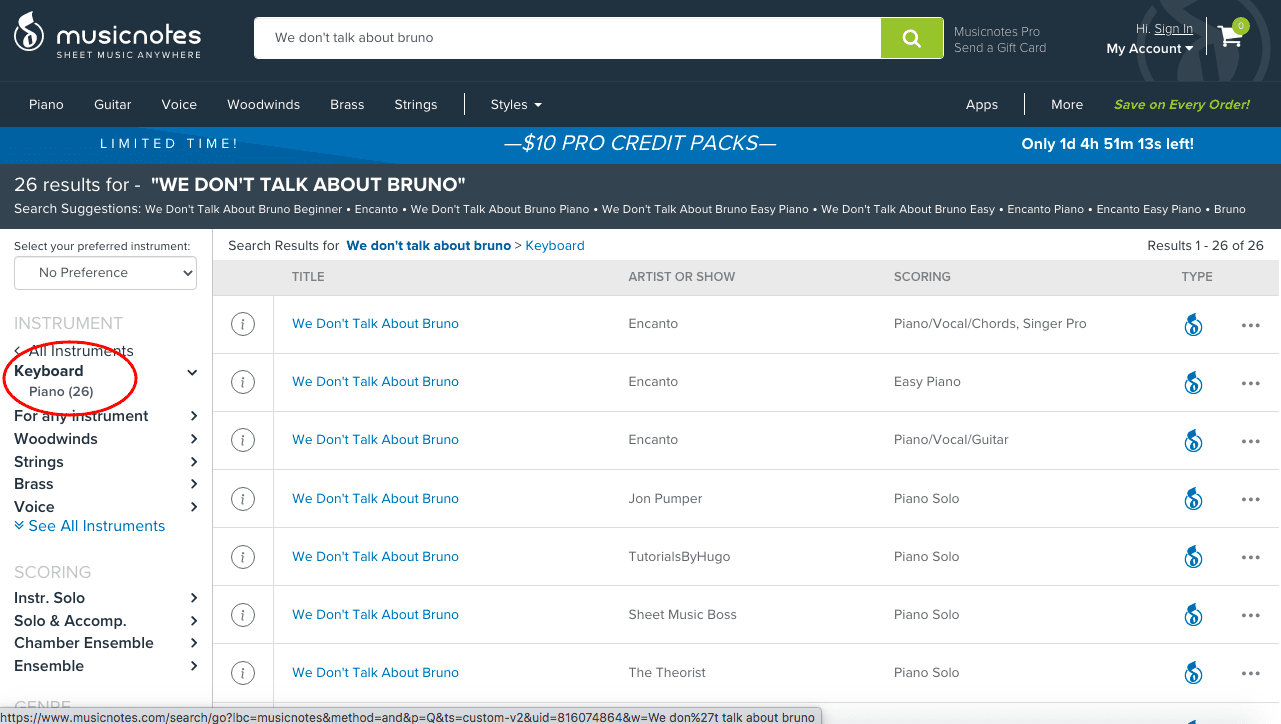
Task: Click the Bruno search suggestion
Action: coord(1230,209)
